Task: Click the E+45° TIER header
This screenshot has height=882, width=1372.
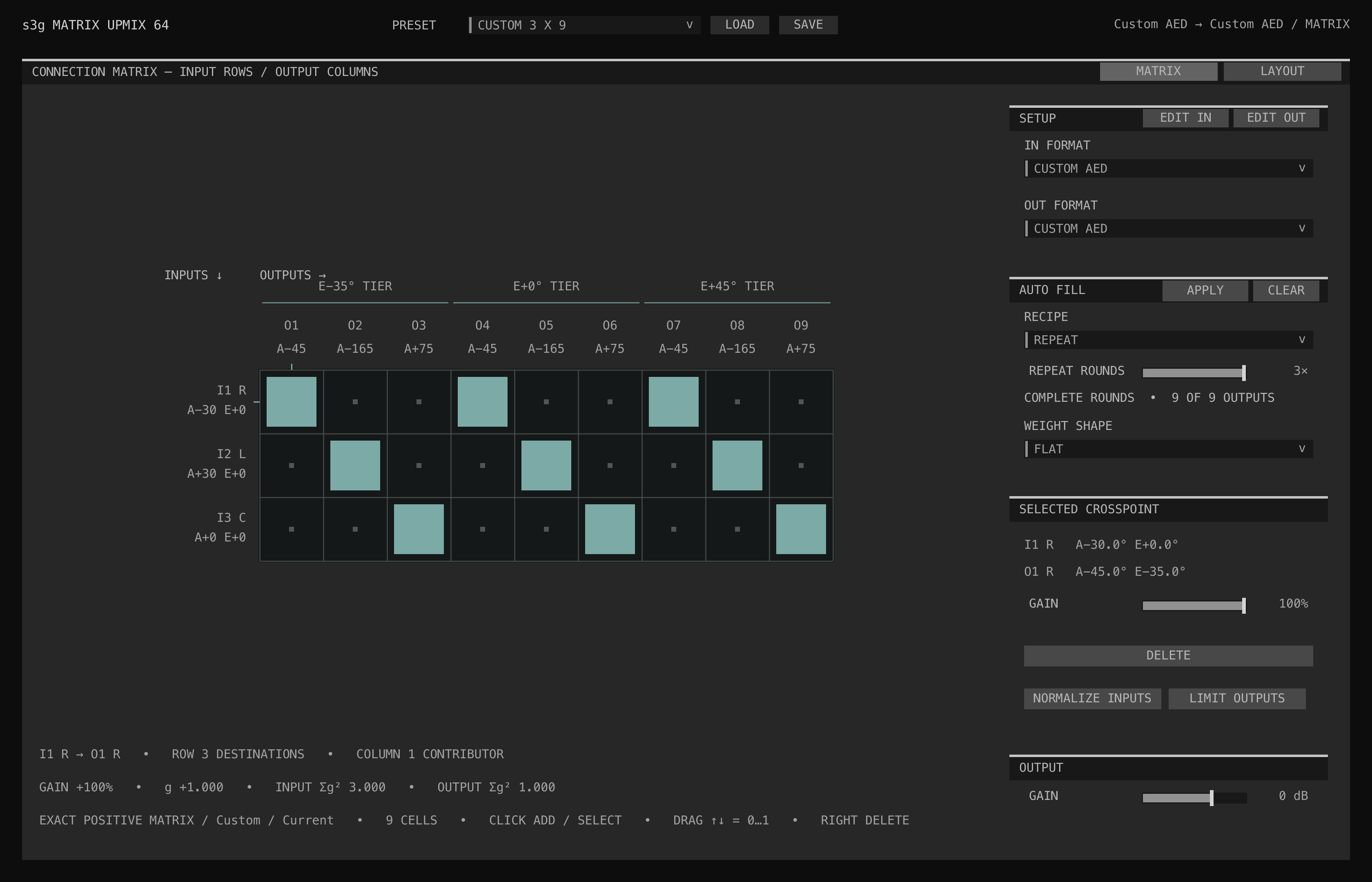Action: (x=737, y=286)
